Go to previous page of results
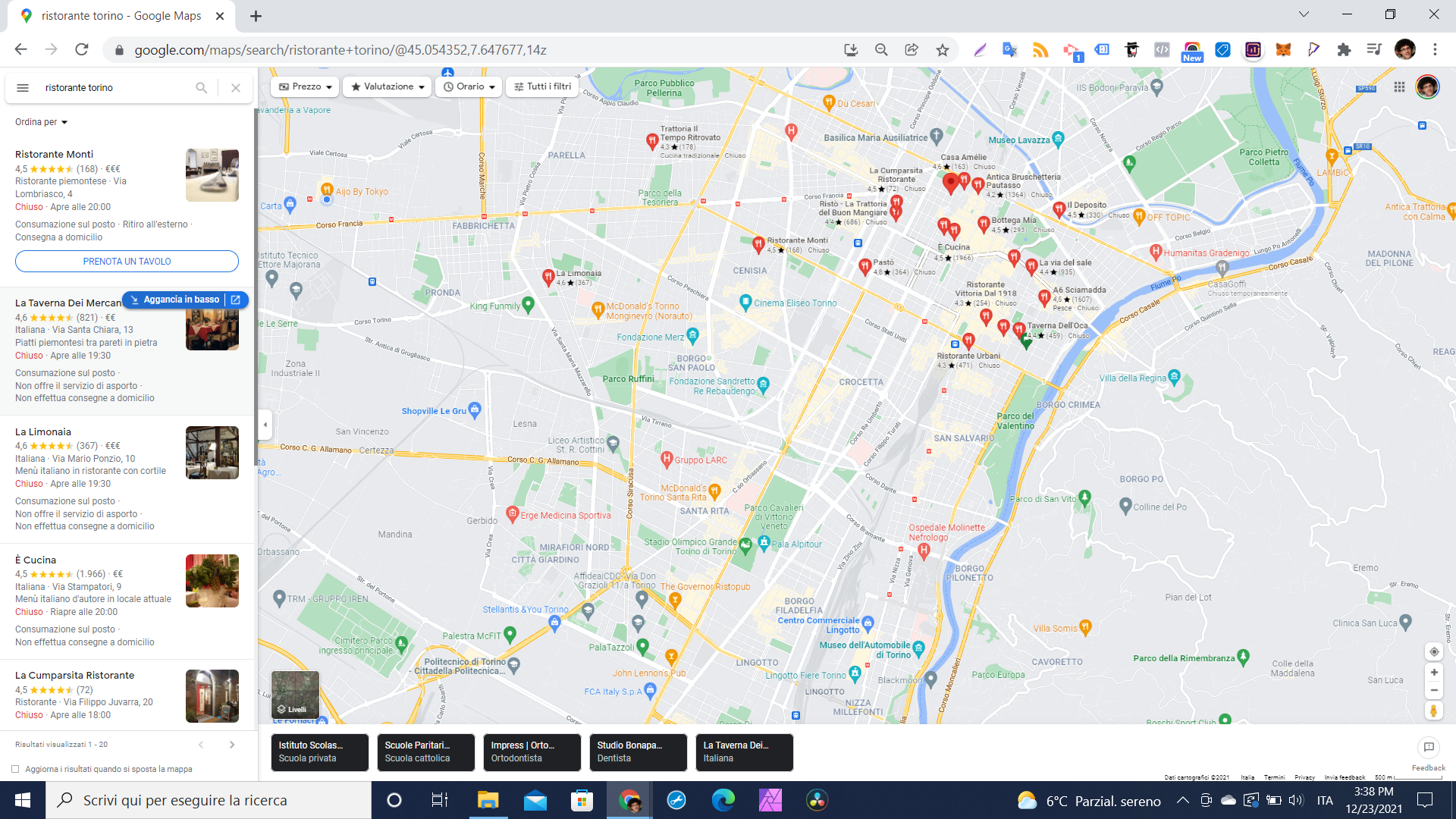This screenshot has width=1456, height=819. click(201, 745)
